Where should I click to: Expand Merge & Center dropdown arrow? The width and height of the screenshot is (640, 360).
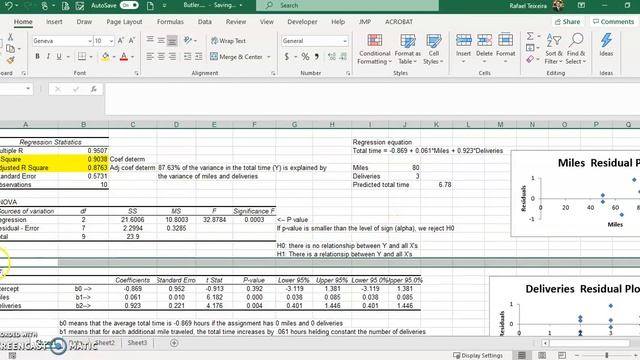[x=269, y=57]
